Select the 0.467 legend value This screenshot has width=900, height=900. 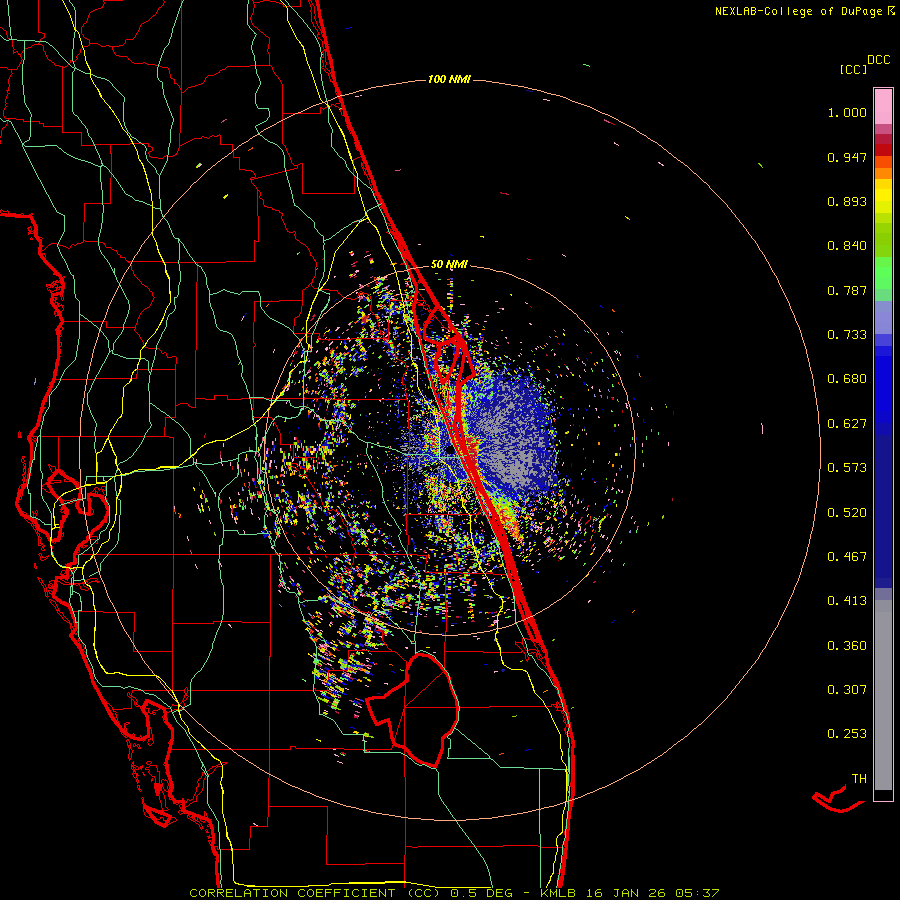pos(847,557)
